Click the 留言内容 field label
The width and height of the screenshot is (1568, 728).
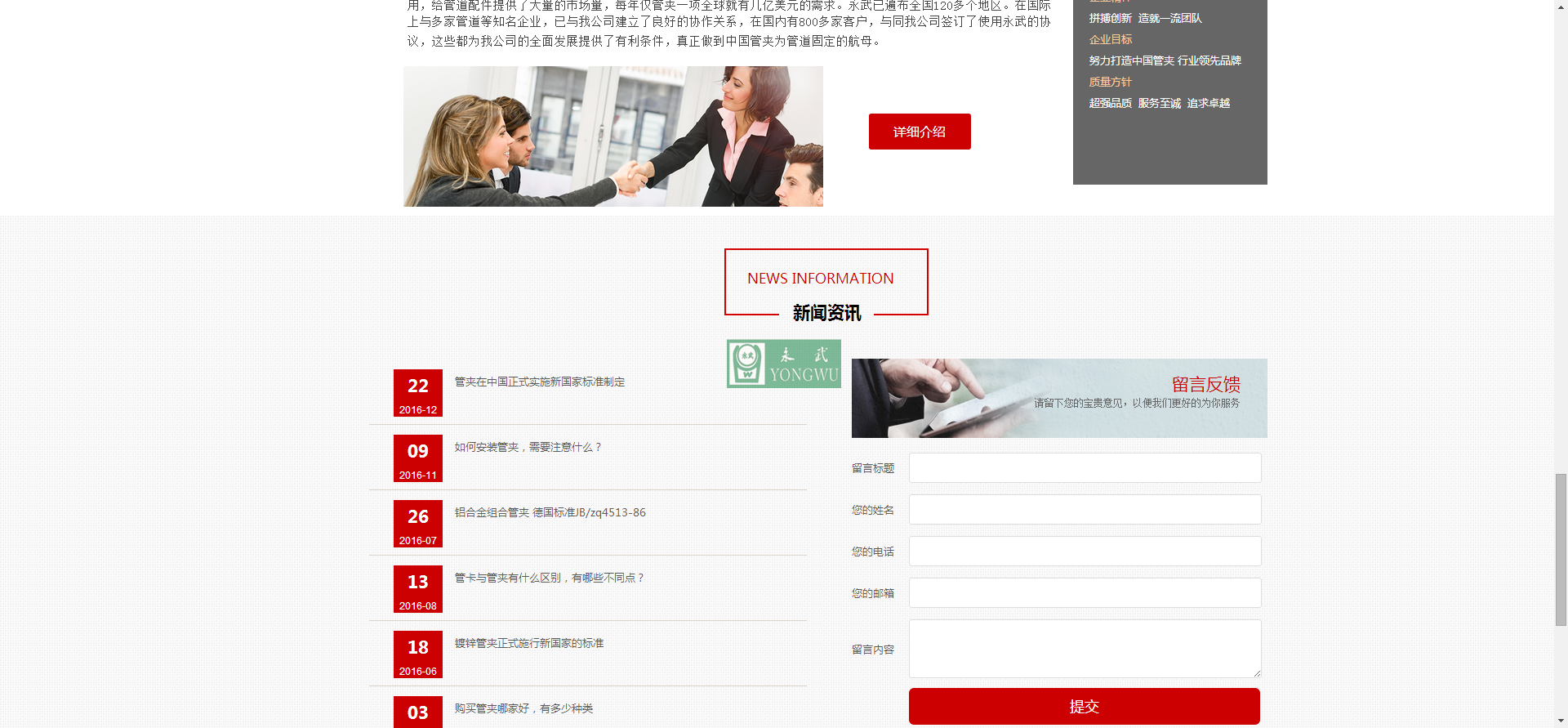pos(873,650)
